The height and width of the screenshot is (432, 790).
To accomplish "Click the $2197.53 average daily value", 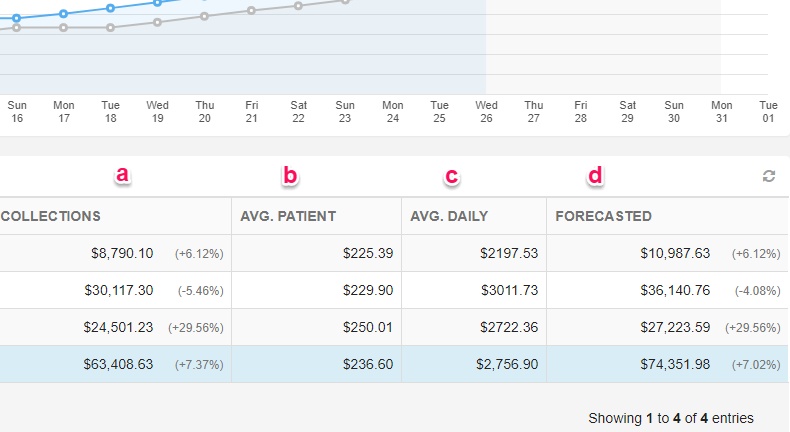I will 509,253.
